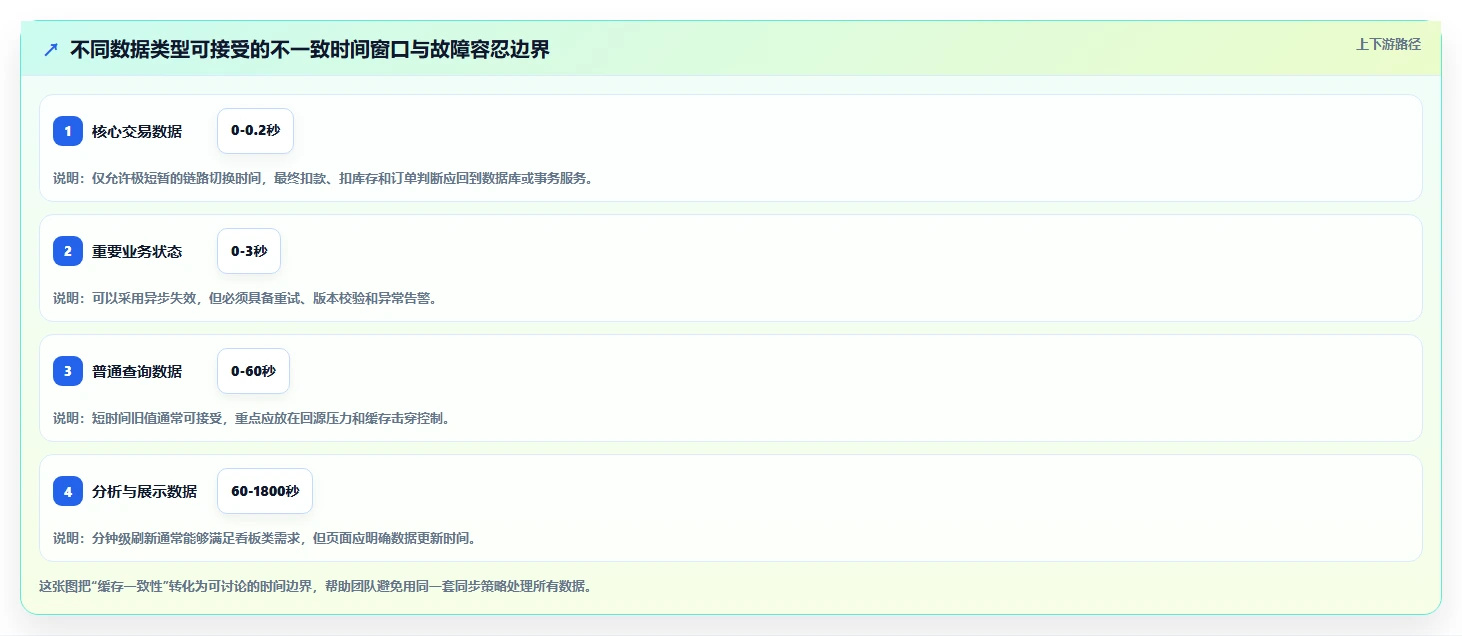This screenshot has height=636, width=1462.
Task: Click the 0-60秒 time window chip
Action: [253, 371]
